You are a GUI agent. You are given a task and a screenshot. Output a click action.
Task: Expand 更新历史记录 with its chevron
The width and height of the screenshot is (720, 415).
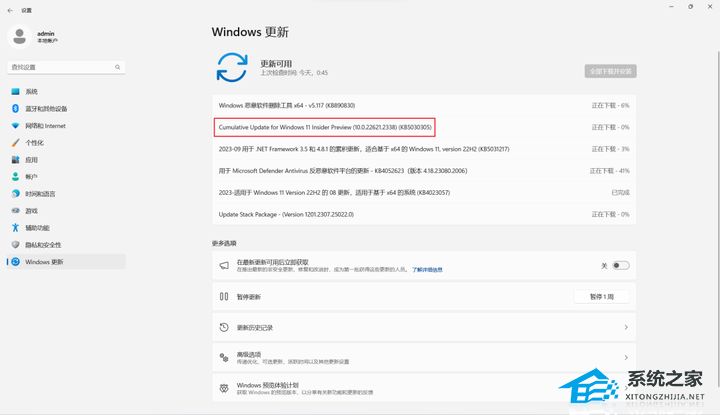coord(626,327)
